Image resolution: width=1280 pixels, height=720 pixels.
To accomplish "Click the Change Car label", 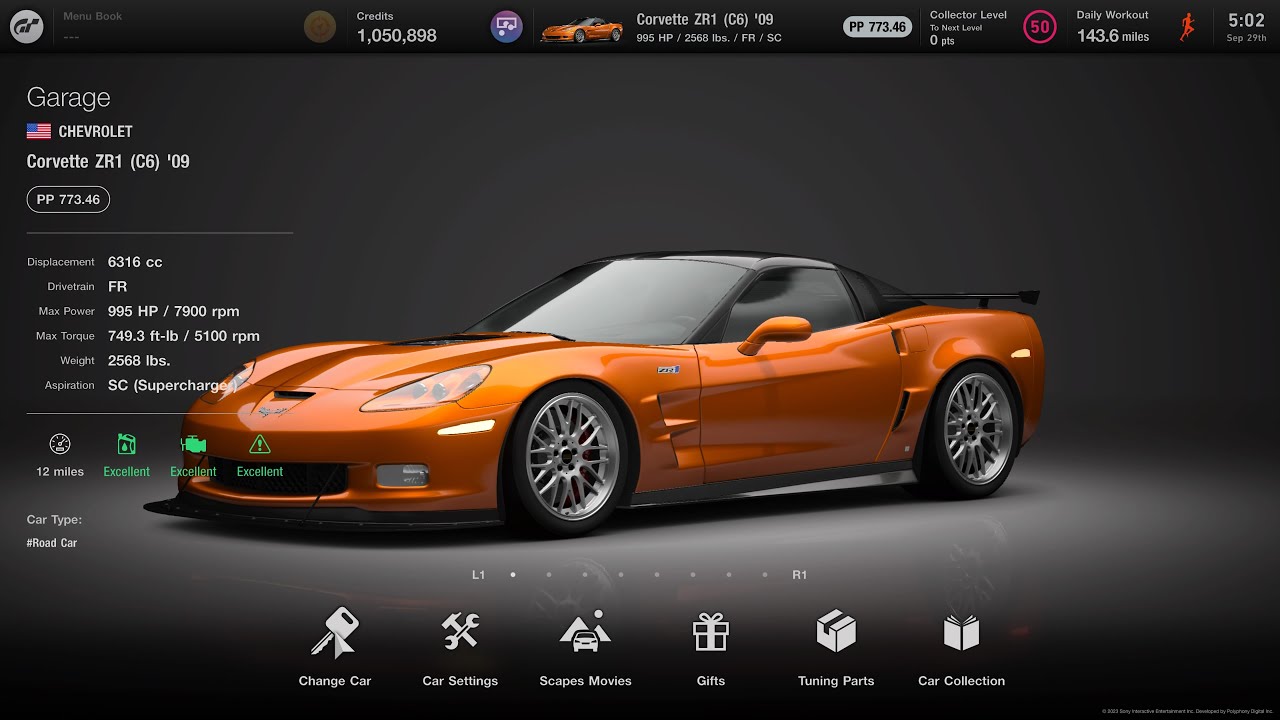I will point(335,681).
